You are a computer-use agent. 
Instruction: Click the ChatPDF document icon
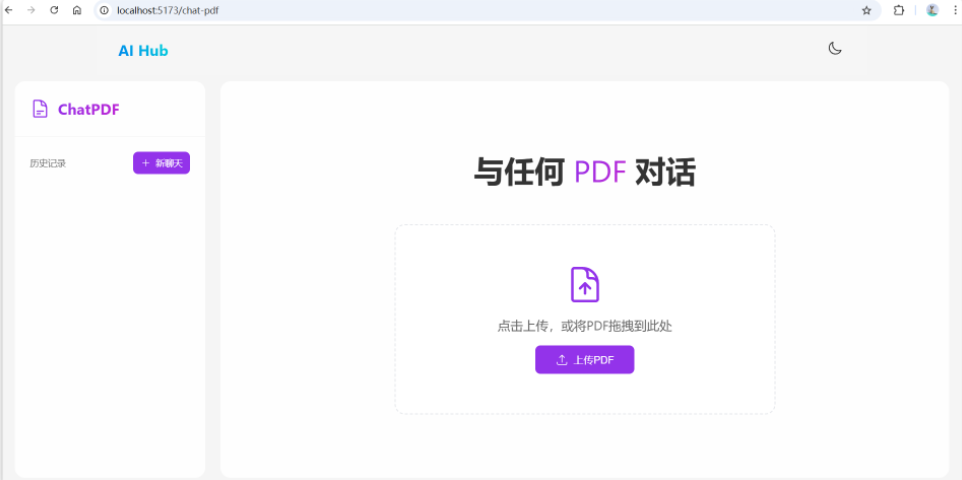point(40,109)
